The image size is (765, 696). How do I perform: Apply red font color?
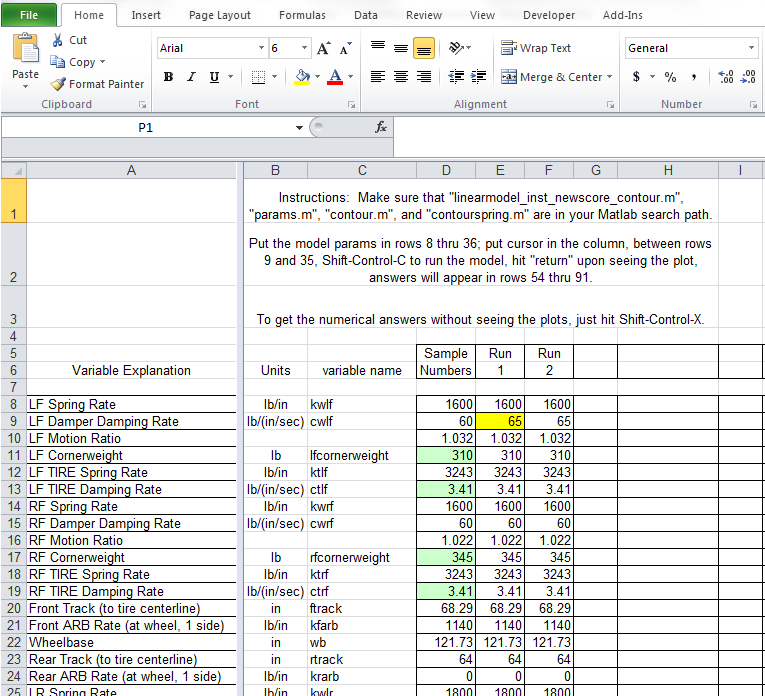pyautogui.click(x=335, y=77)
